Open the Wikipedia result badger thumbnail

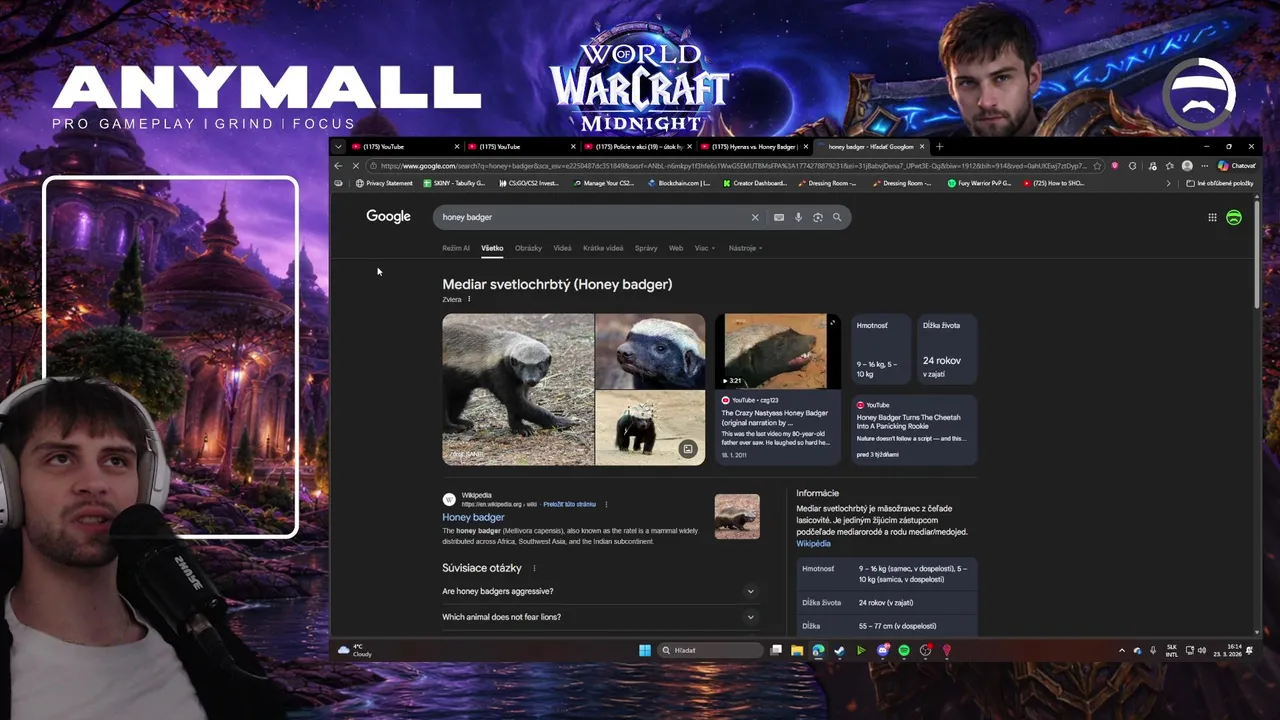[737, 517]
